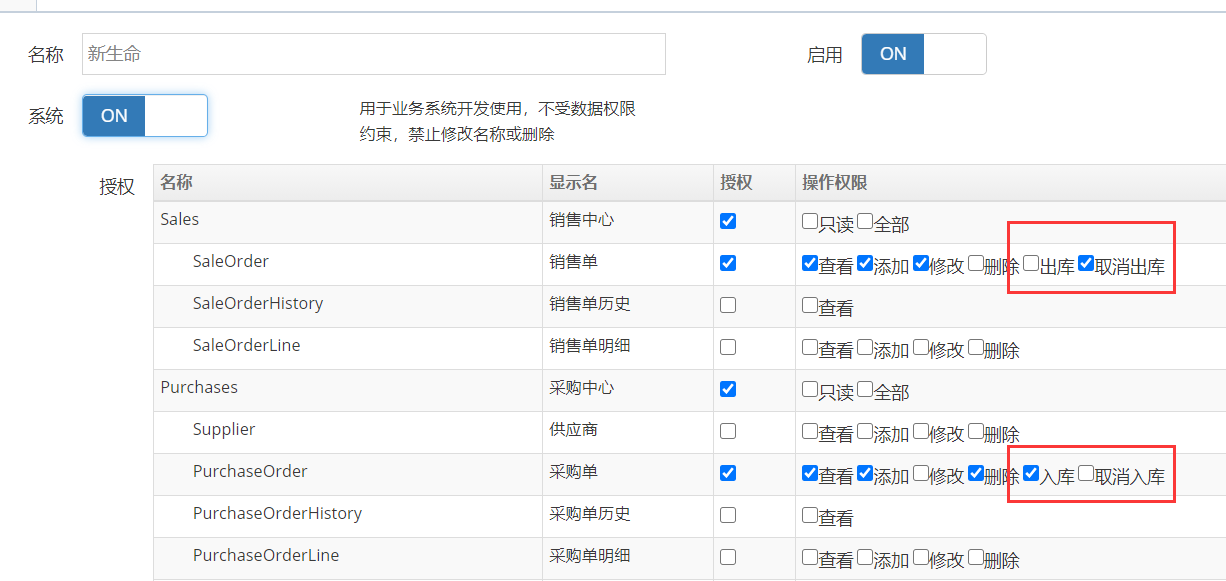Check 全部 in the Purchases row

point(865,390)
